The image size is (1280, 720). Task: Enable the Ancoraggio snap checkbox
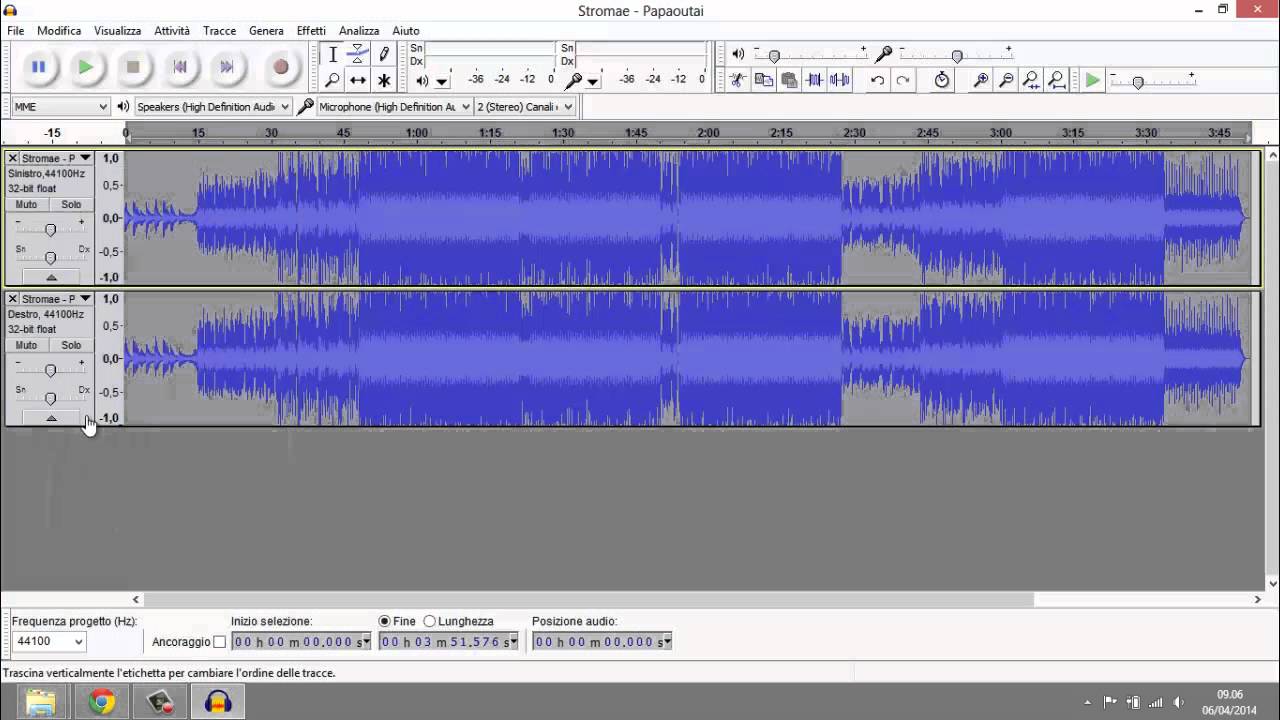(220, 642)
